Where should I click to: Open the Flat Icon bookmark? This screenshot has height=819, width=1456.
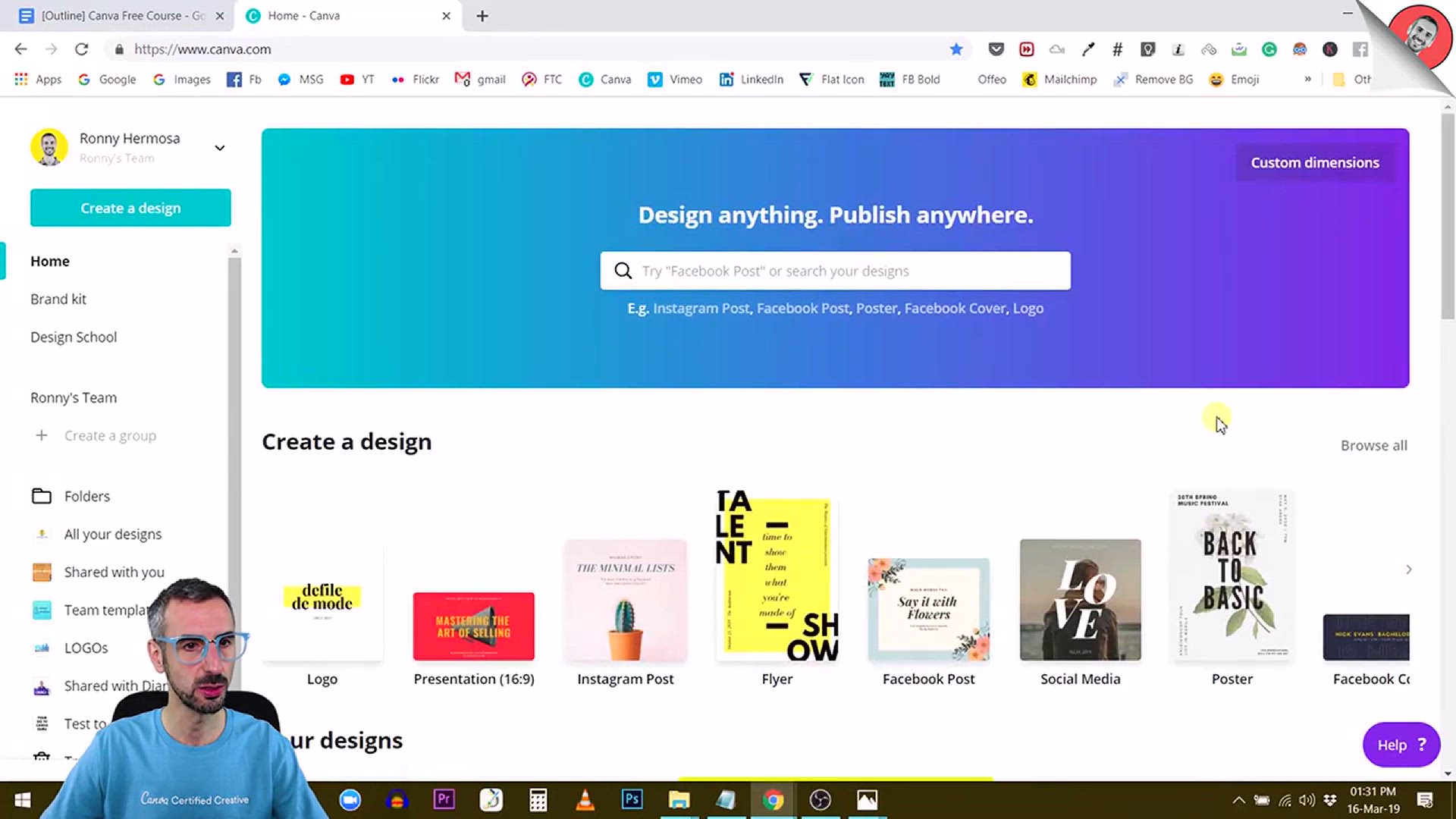(832, 79)
